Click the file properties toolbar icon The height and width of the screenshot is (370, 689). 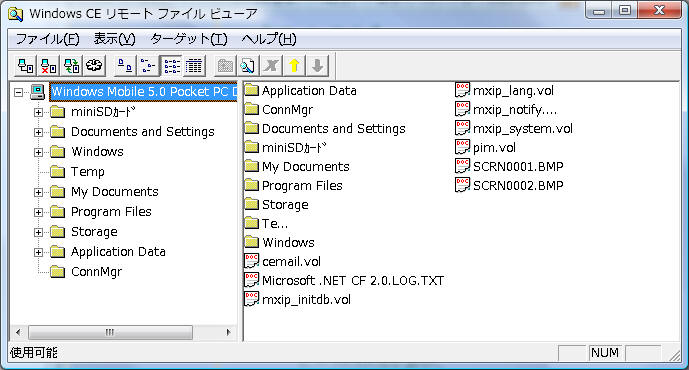248,66
